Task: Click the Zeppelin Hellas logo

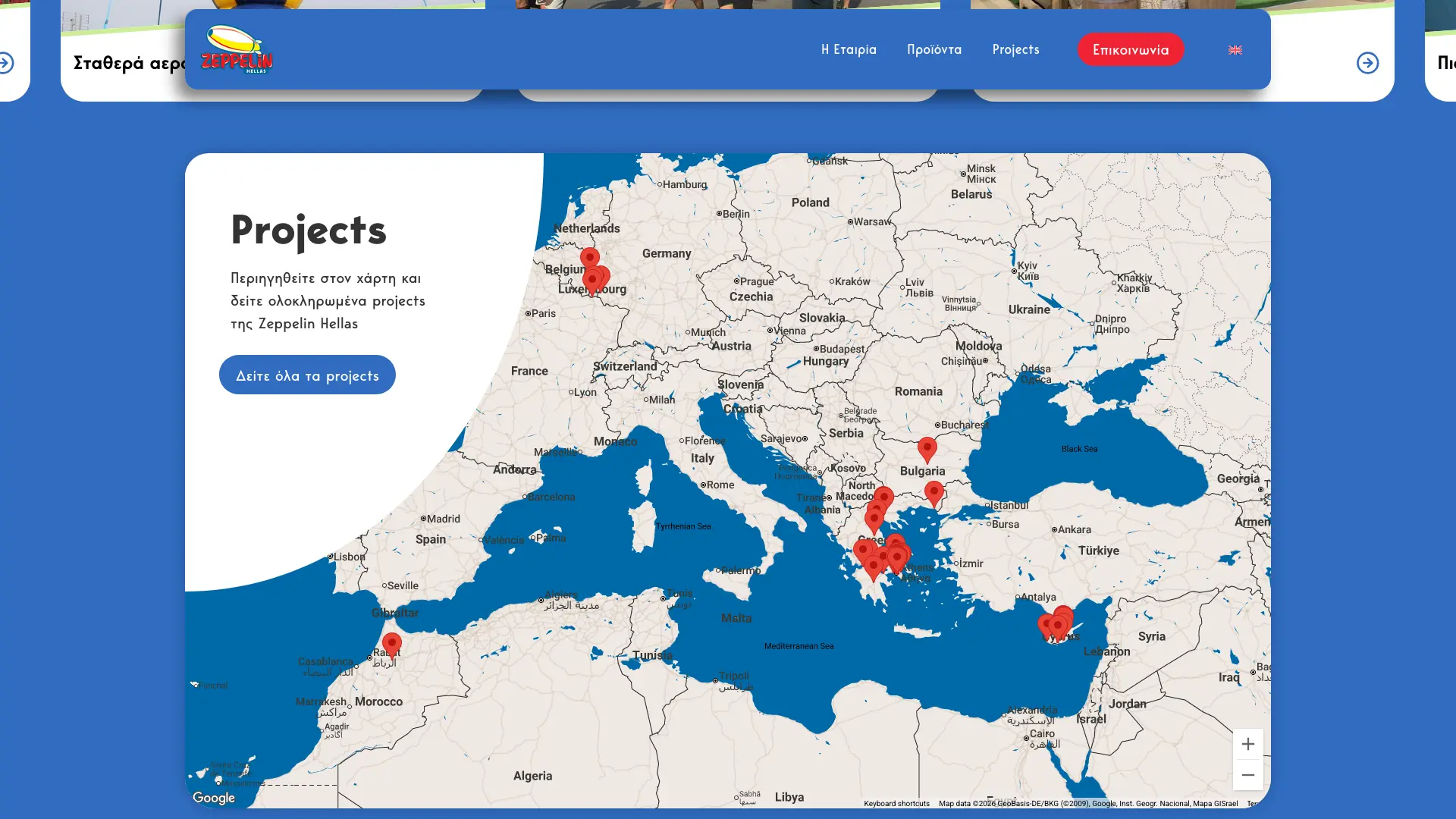Action: (237, 49)
